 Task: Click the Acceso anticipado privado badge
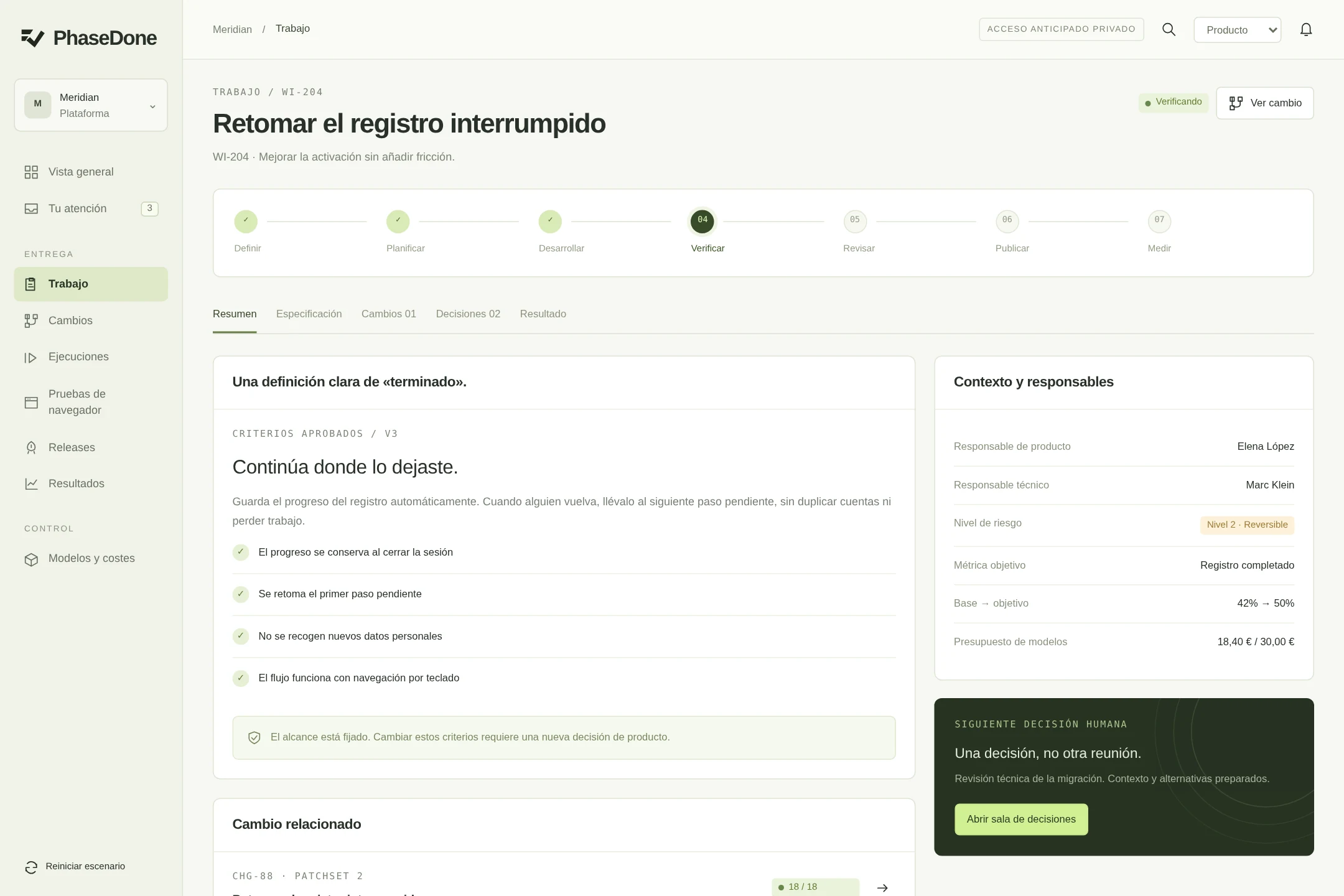(1061, 29)
